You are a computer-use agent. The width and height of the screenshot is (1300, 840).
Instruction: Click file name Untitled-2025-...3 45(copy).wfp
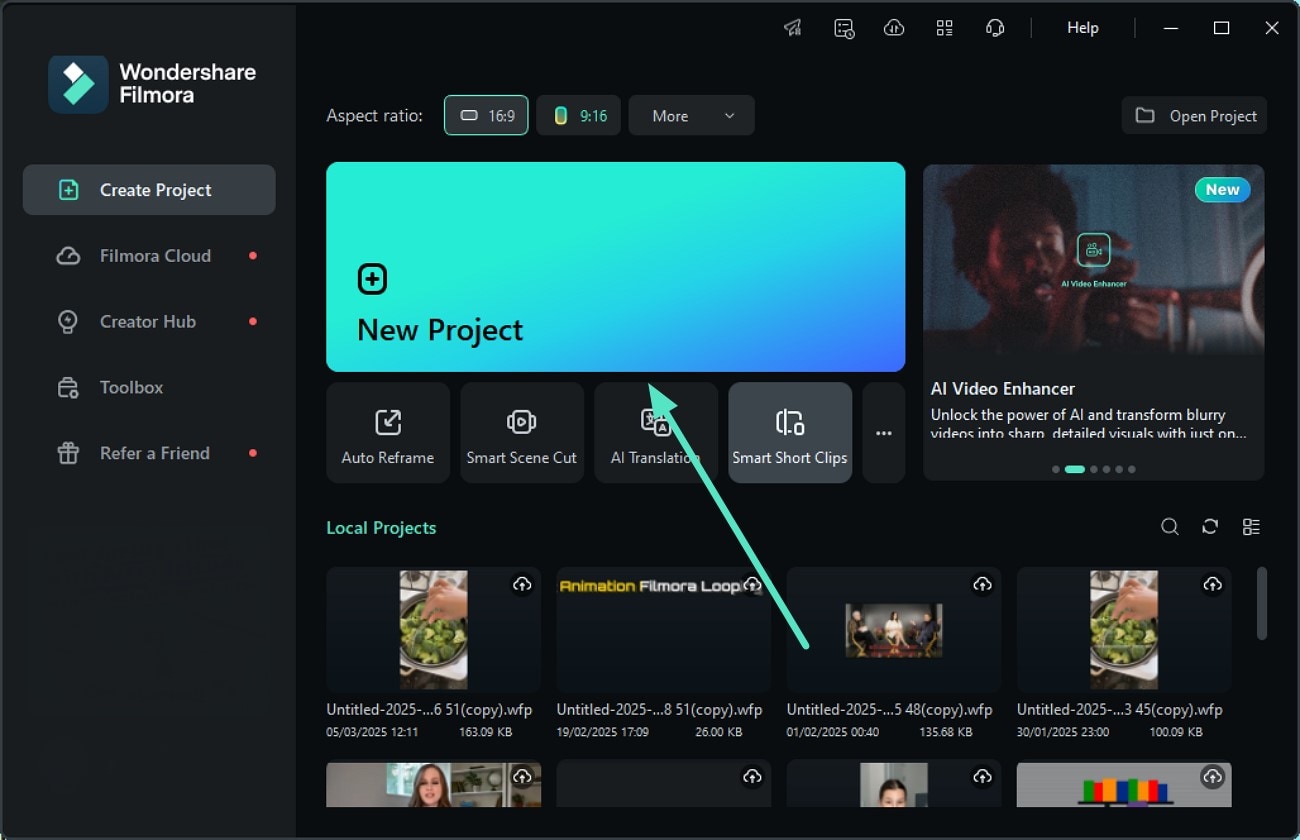[x=1119, y=710]
